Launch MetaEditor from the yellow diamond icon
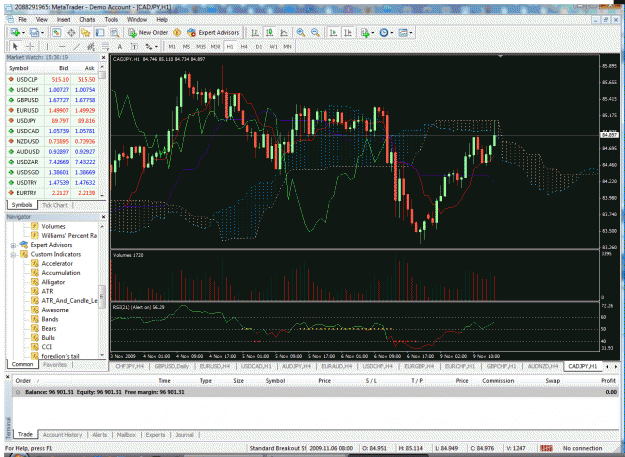 177,33
